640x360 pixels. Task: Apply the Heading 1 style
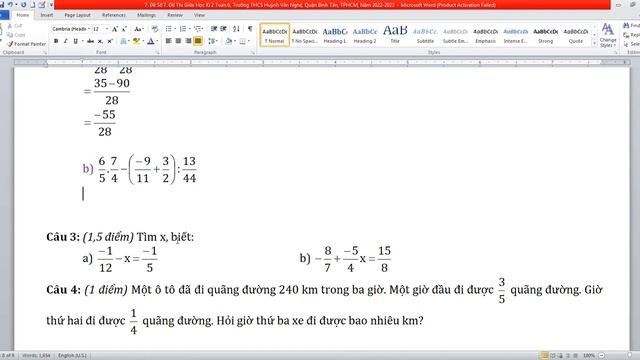click(335, 35)
